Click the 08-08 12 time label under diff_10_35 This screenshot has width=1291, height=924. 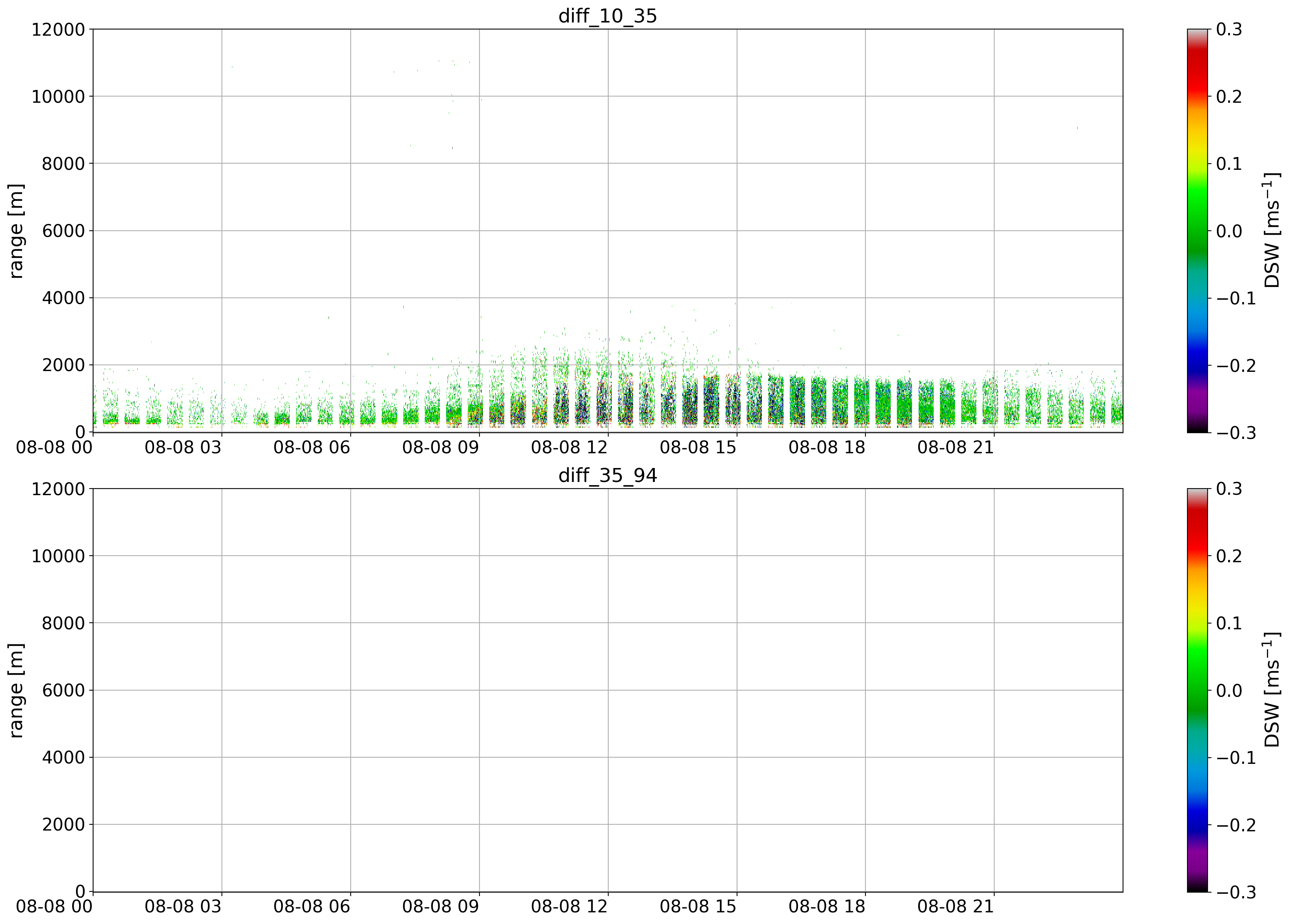[x=569, y=447]
